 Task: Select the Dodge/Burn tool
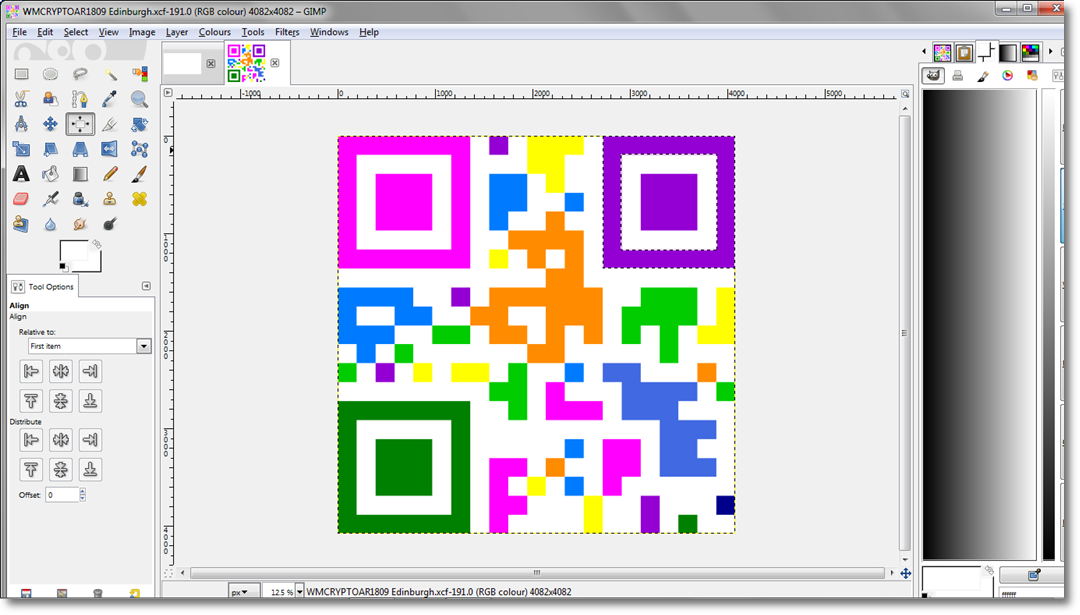tap(110, 225)
